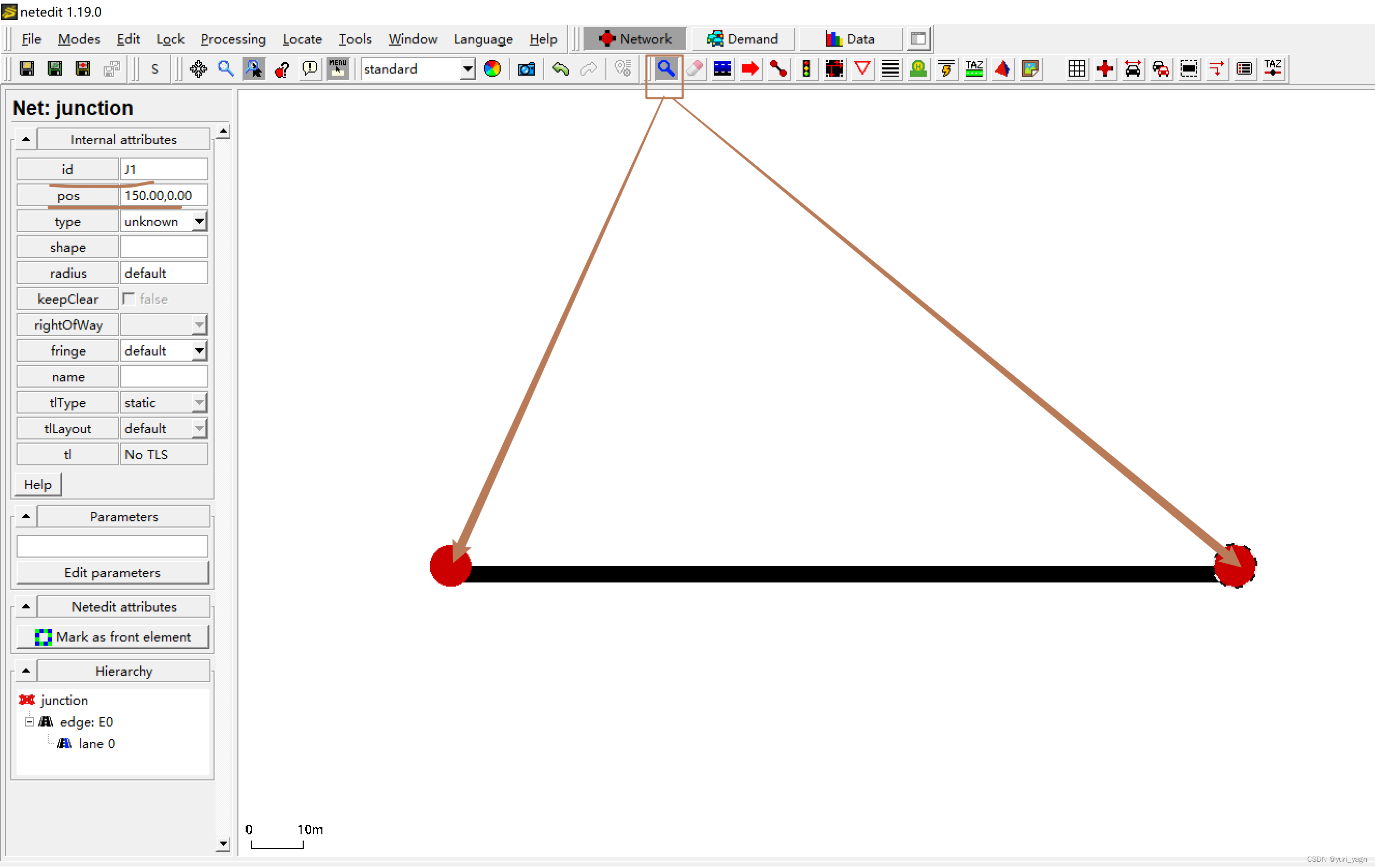Collapse the Internal attributes section
This screenshot has height=868, width=1375.
26,139
